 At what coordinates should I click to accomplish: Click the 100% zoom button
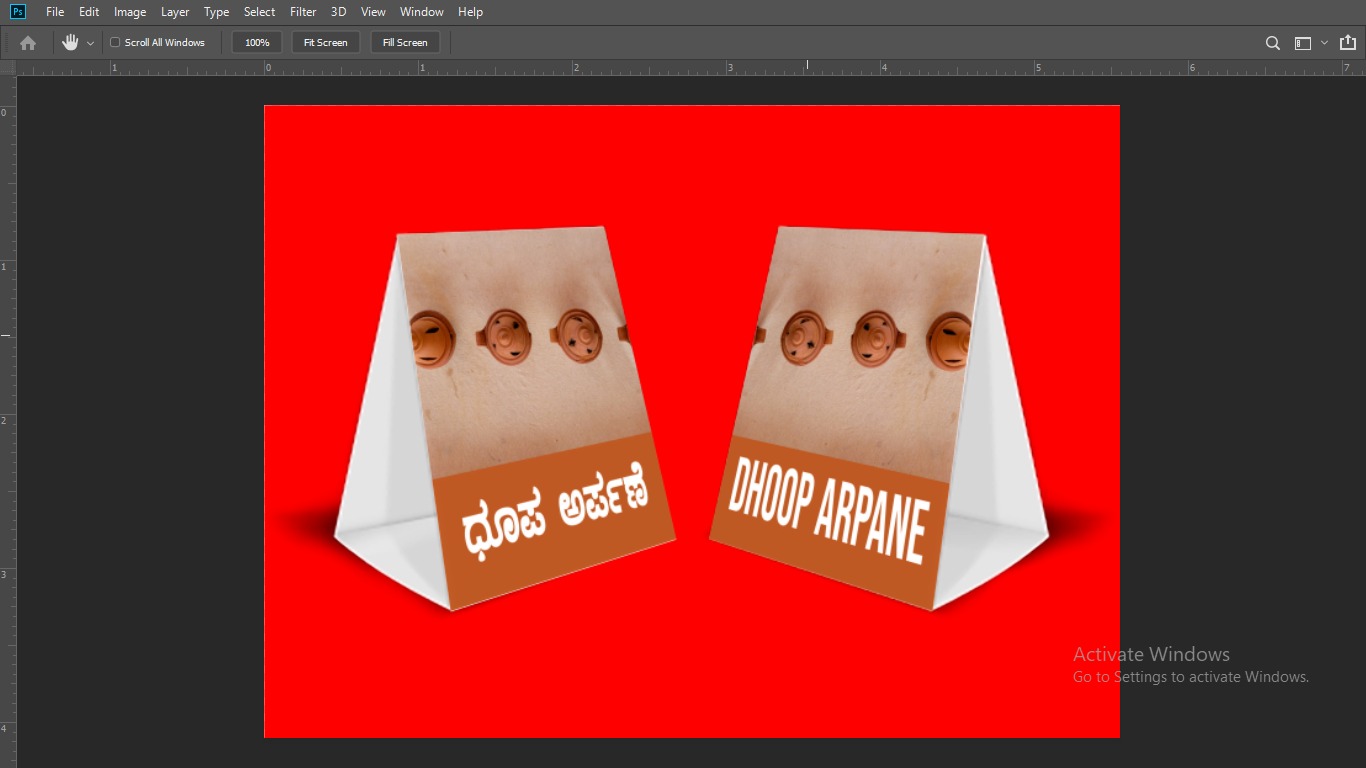click(x=257, y=43)
